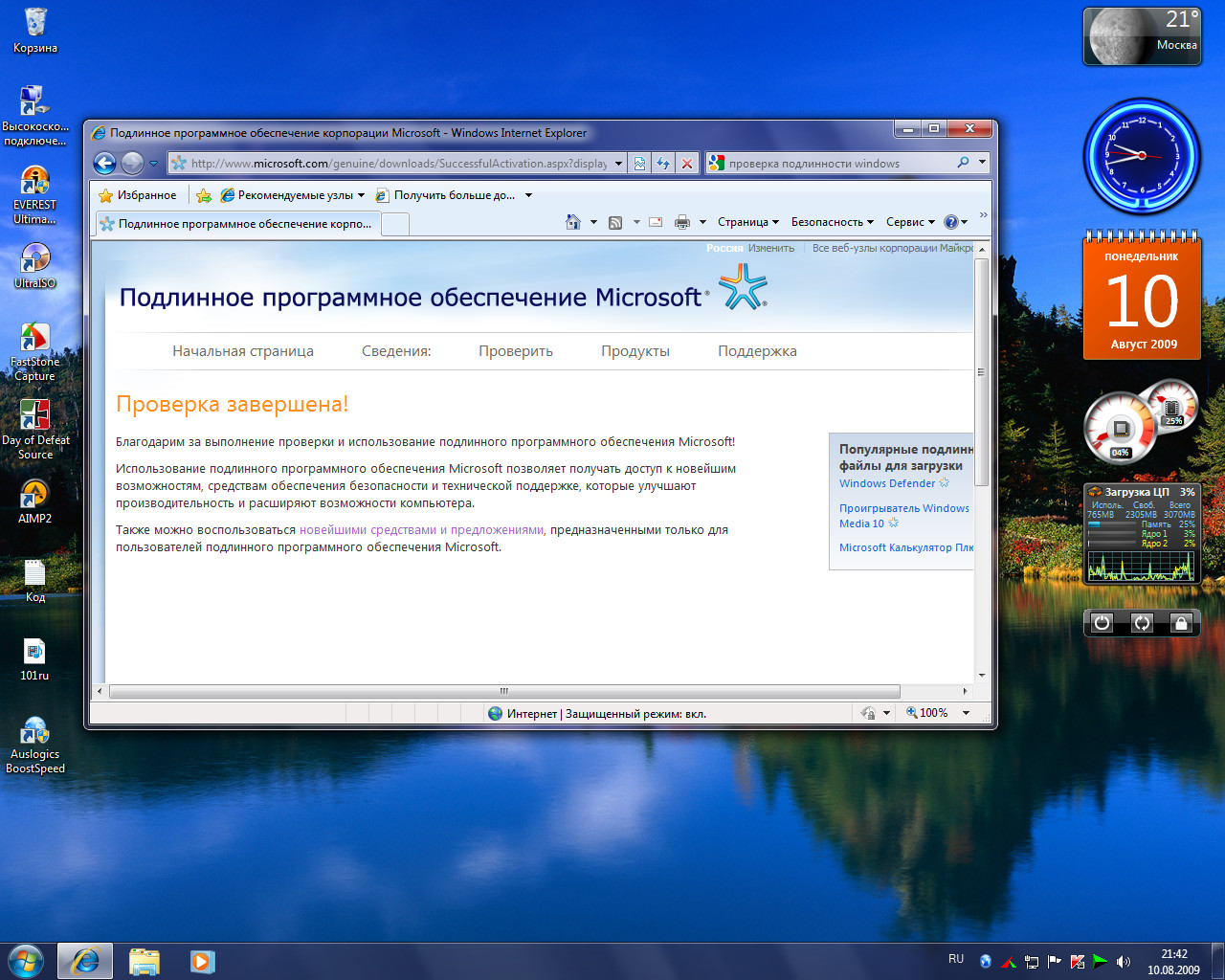Screen dimensions: 1225x980
Task: Select the AIMP2 desktop icon
Action: click(x=34, y=501)
